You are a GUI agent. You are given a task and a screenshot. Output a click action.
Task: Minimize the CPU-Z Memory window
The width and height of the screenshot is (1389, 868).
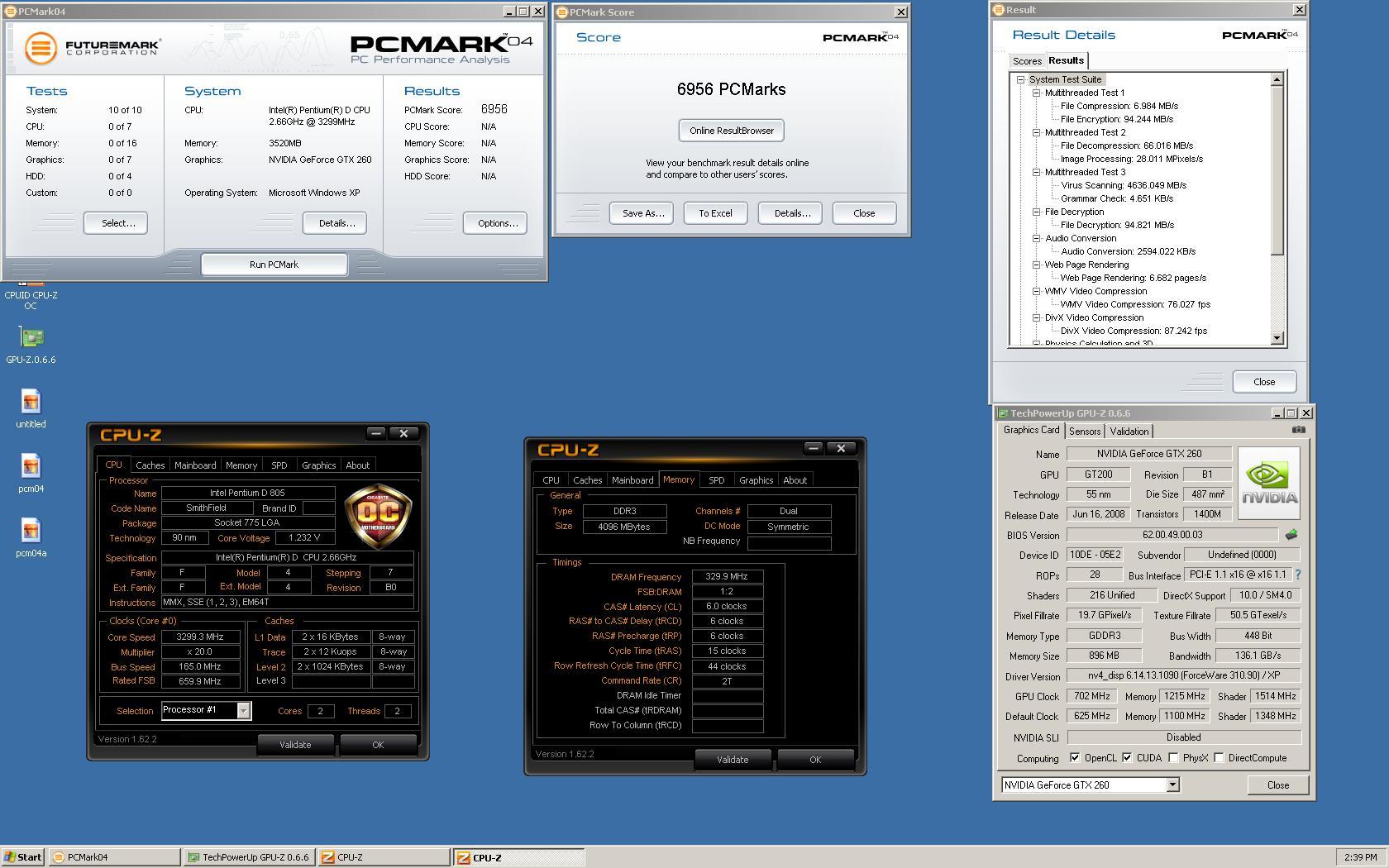click(814, 449)
